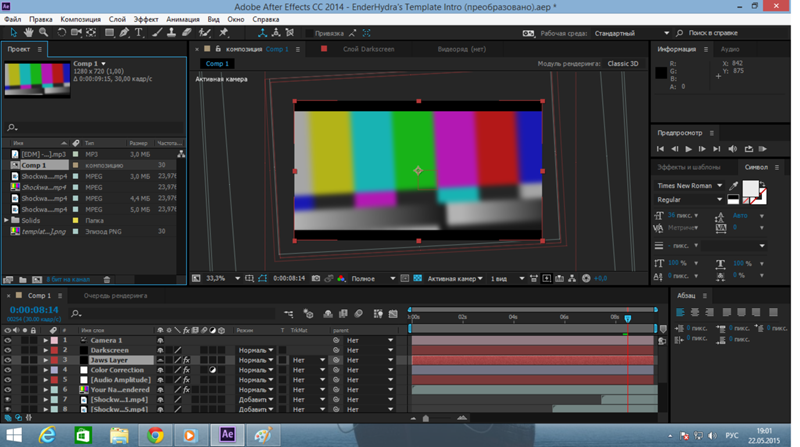Open the Активная камера view dropdown
800x447 pixels.
(x=455, y=279)
